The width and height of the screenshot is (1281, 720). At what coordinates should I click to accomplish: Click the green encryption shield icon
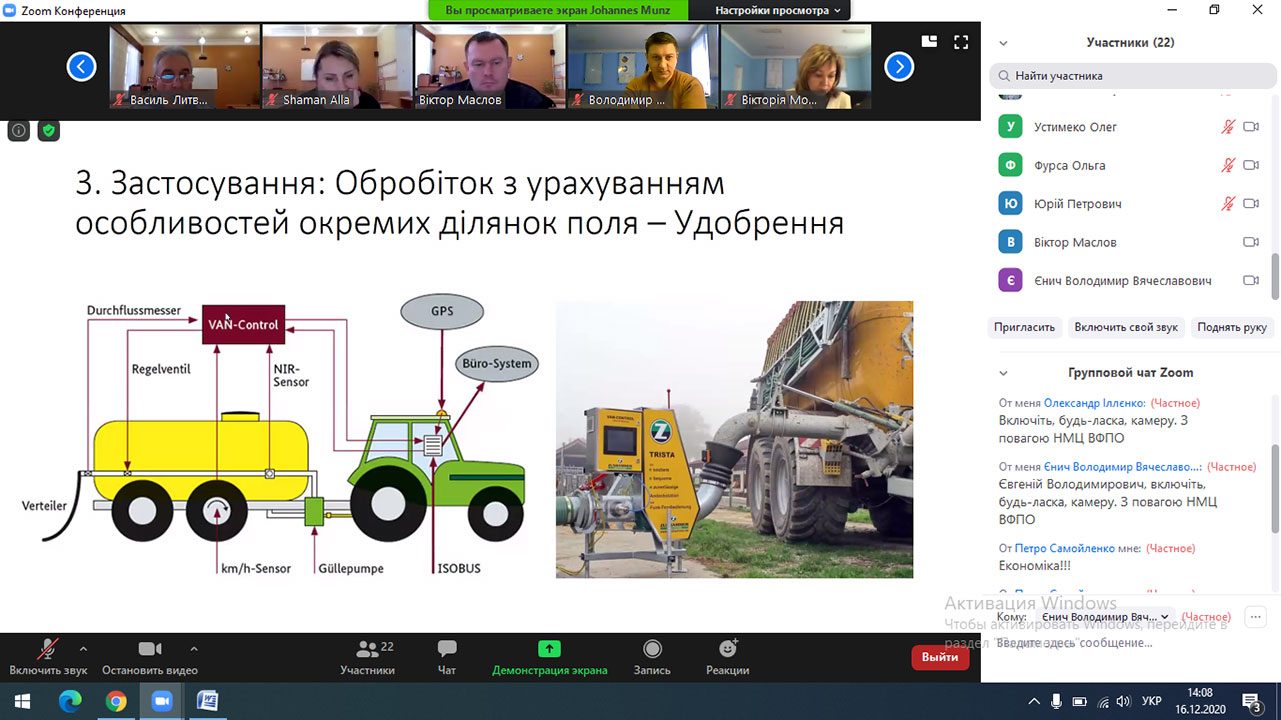pos(48,130)
